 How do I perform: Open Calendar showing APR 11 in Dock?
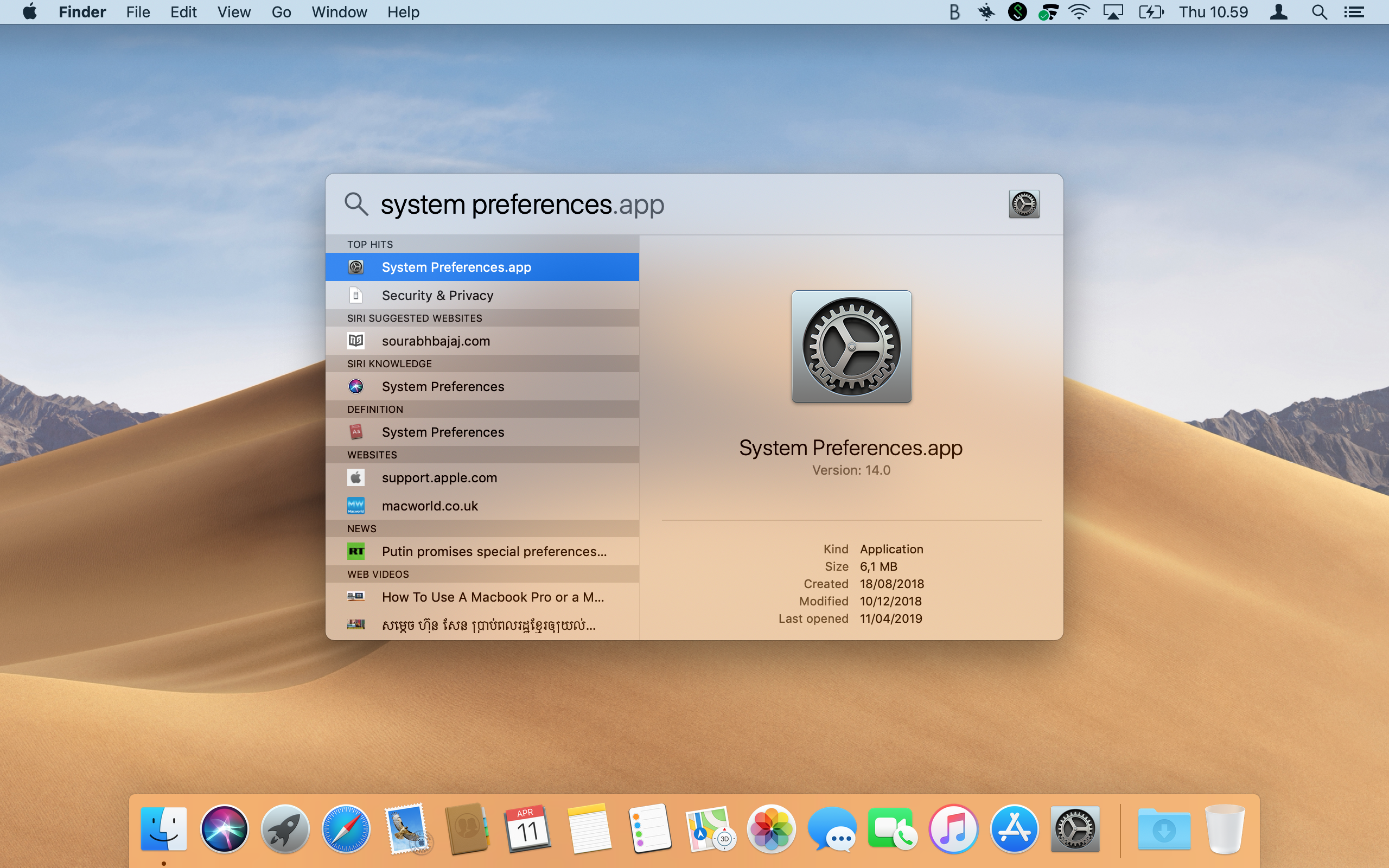coord(528,829)
